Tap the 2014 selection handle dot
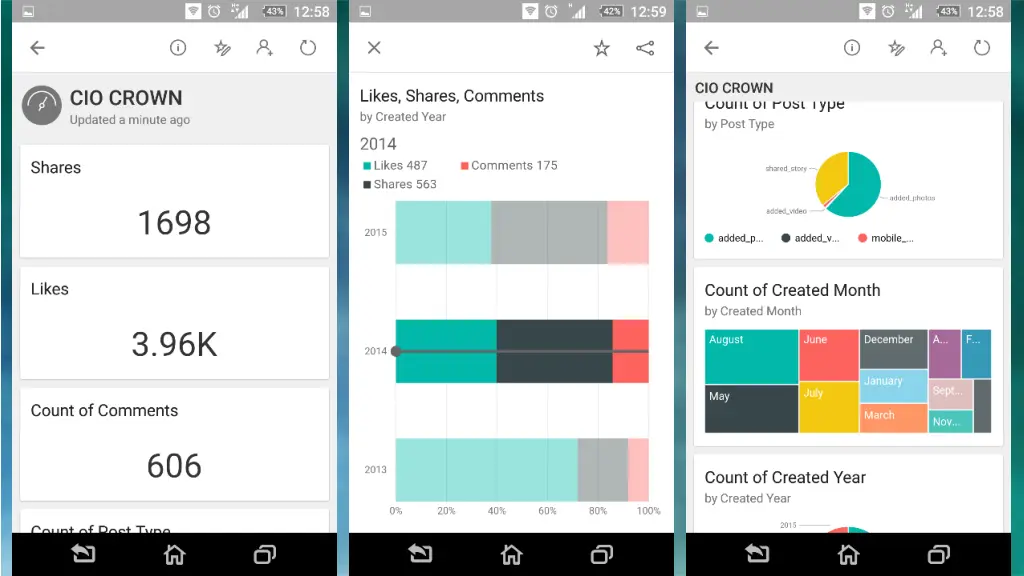The height and width of the screenshot is (576, 1024). [x=396, y=351]
